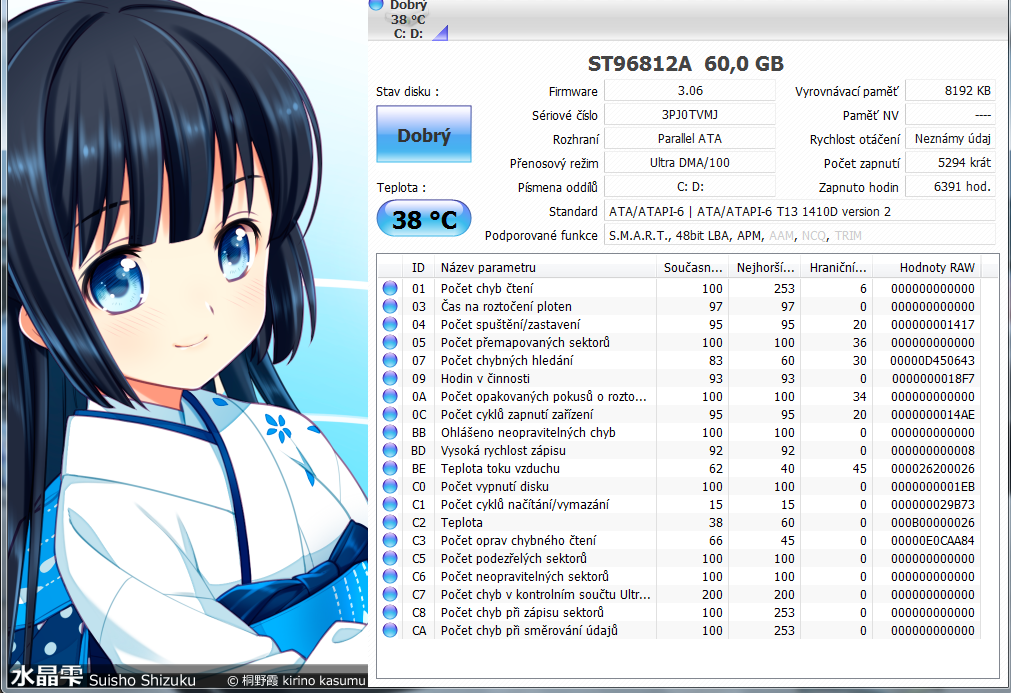
Task: Click the Rozhraní field Parallel ATA
Action: (x=690, y=139)
